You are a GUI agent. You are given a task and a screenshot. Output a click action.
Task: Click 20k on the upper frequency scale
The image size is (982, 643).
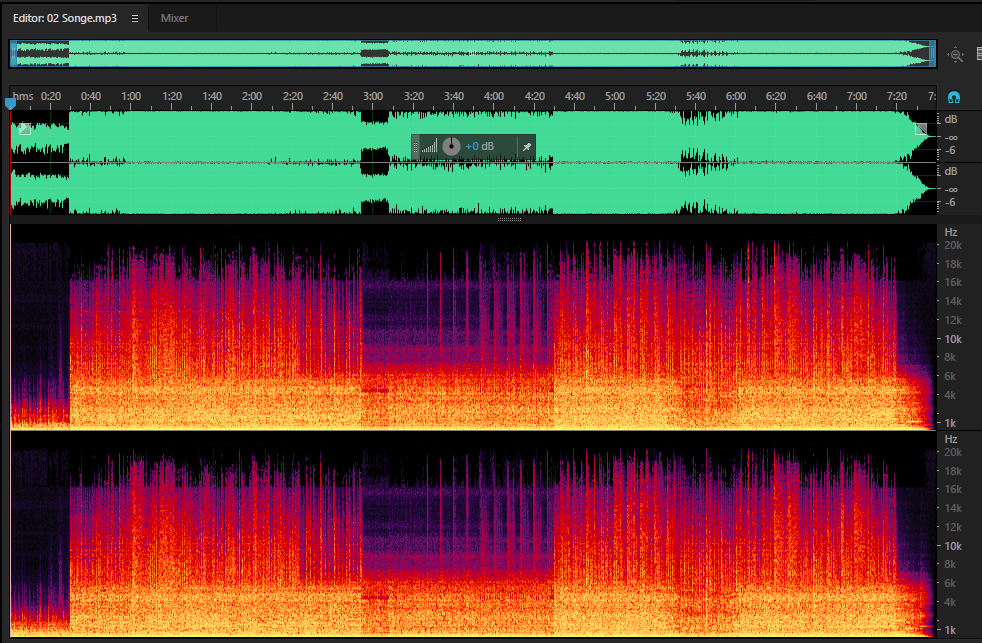[953, 245]
